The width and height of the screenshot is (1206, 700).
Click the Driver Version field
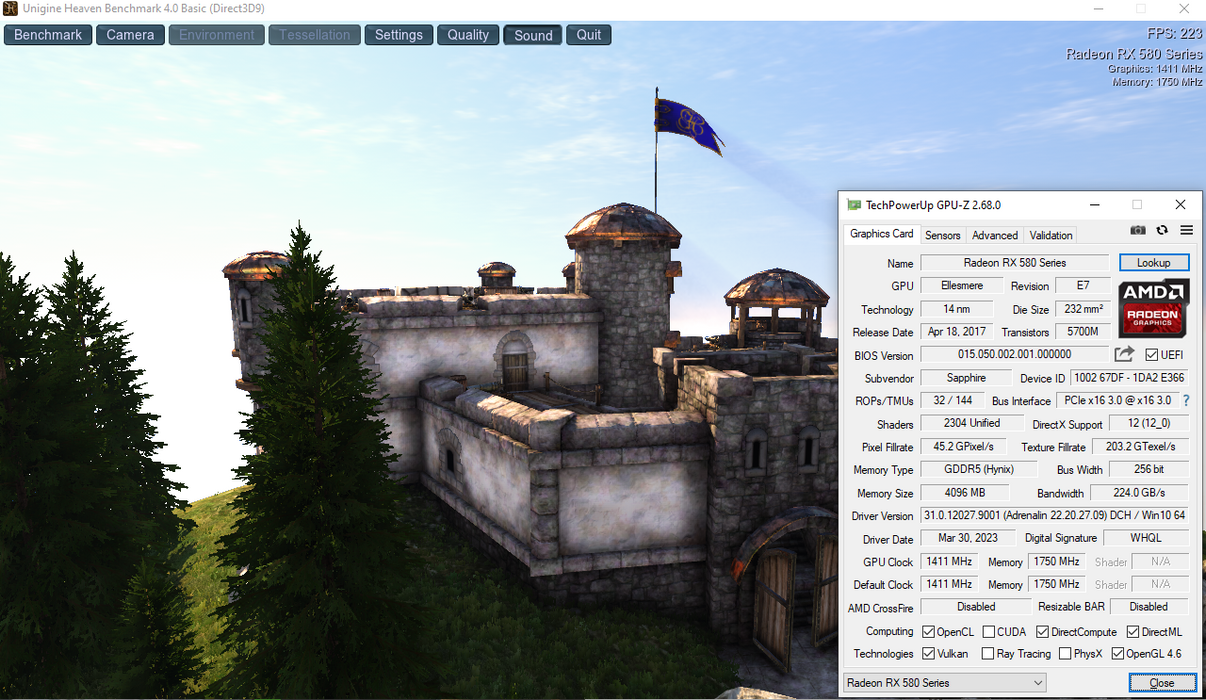1054,516
